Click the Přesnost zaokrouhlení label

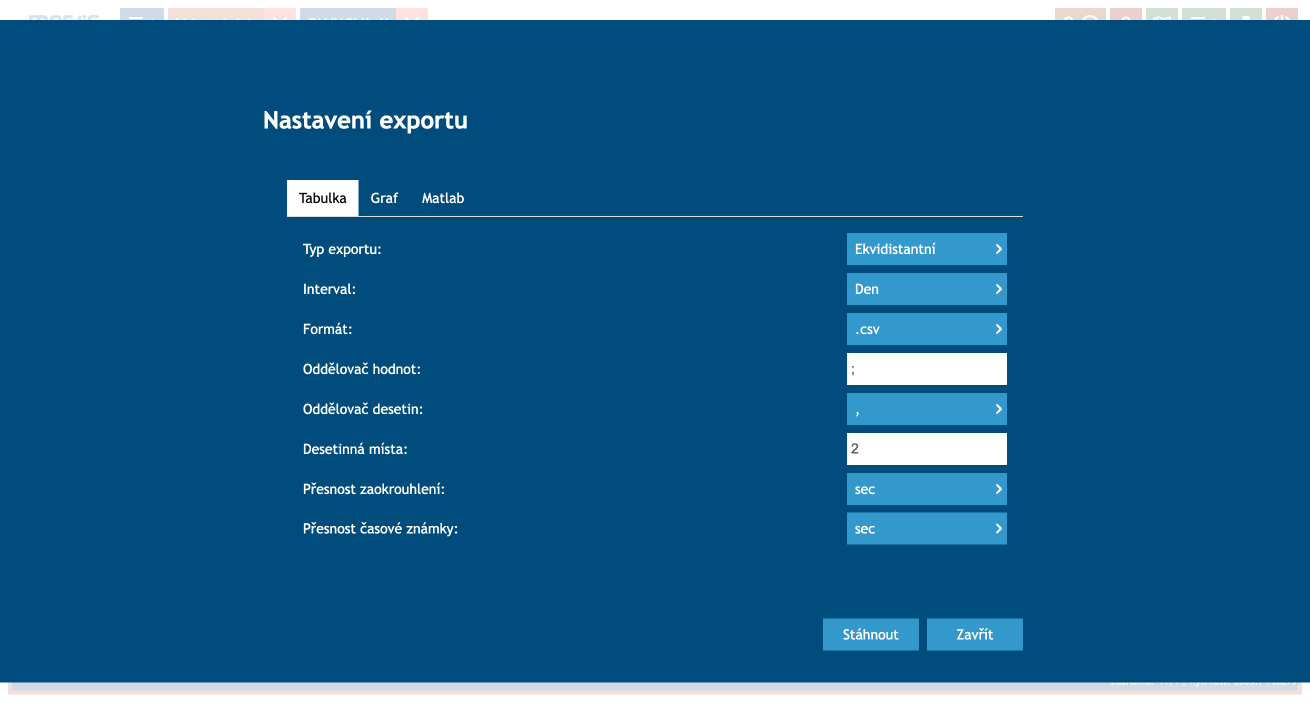click(x=374, y=489)
